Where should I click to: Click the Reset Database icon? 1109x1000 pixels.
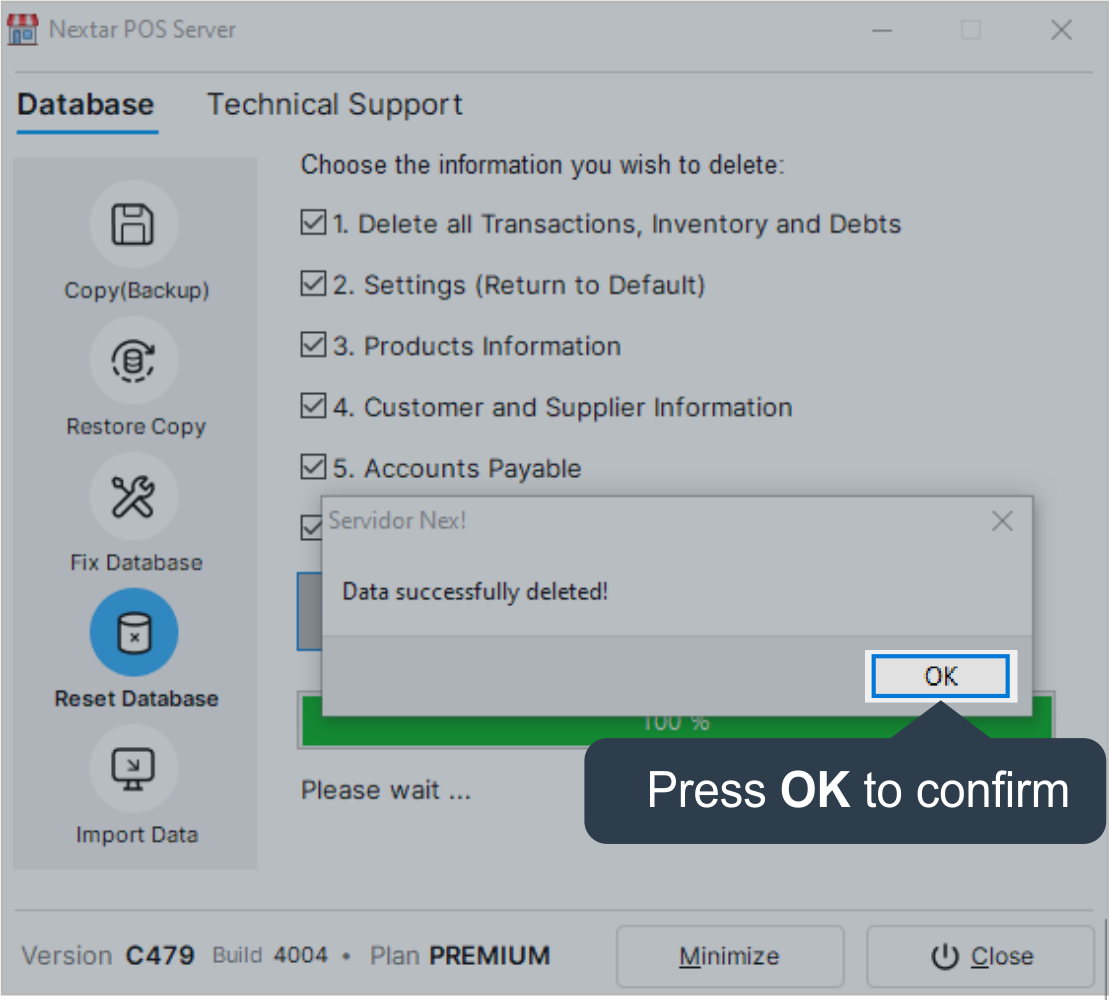point(134,632)
